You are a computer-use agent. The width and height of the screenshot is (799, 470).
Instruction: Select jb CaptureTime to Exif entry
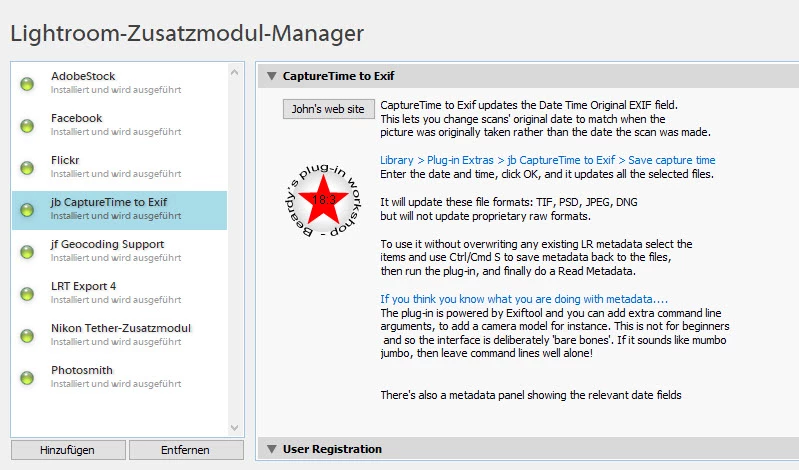coord(119,210)
